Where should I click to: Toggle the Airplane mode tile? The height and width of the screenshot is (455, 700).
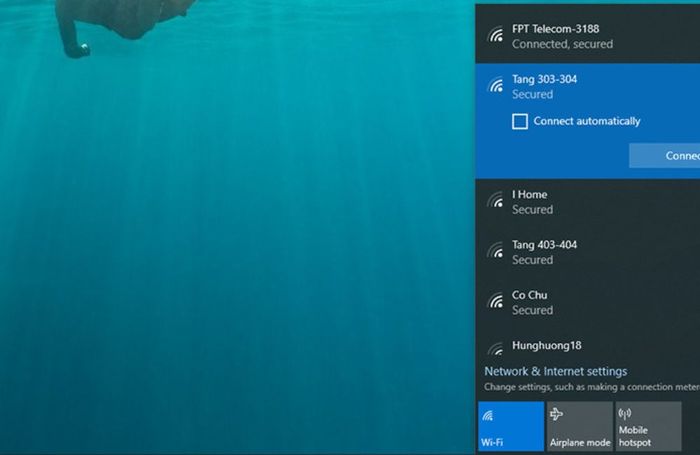click(x=579, y=426)
